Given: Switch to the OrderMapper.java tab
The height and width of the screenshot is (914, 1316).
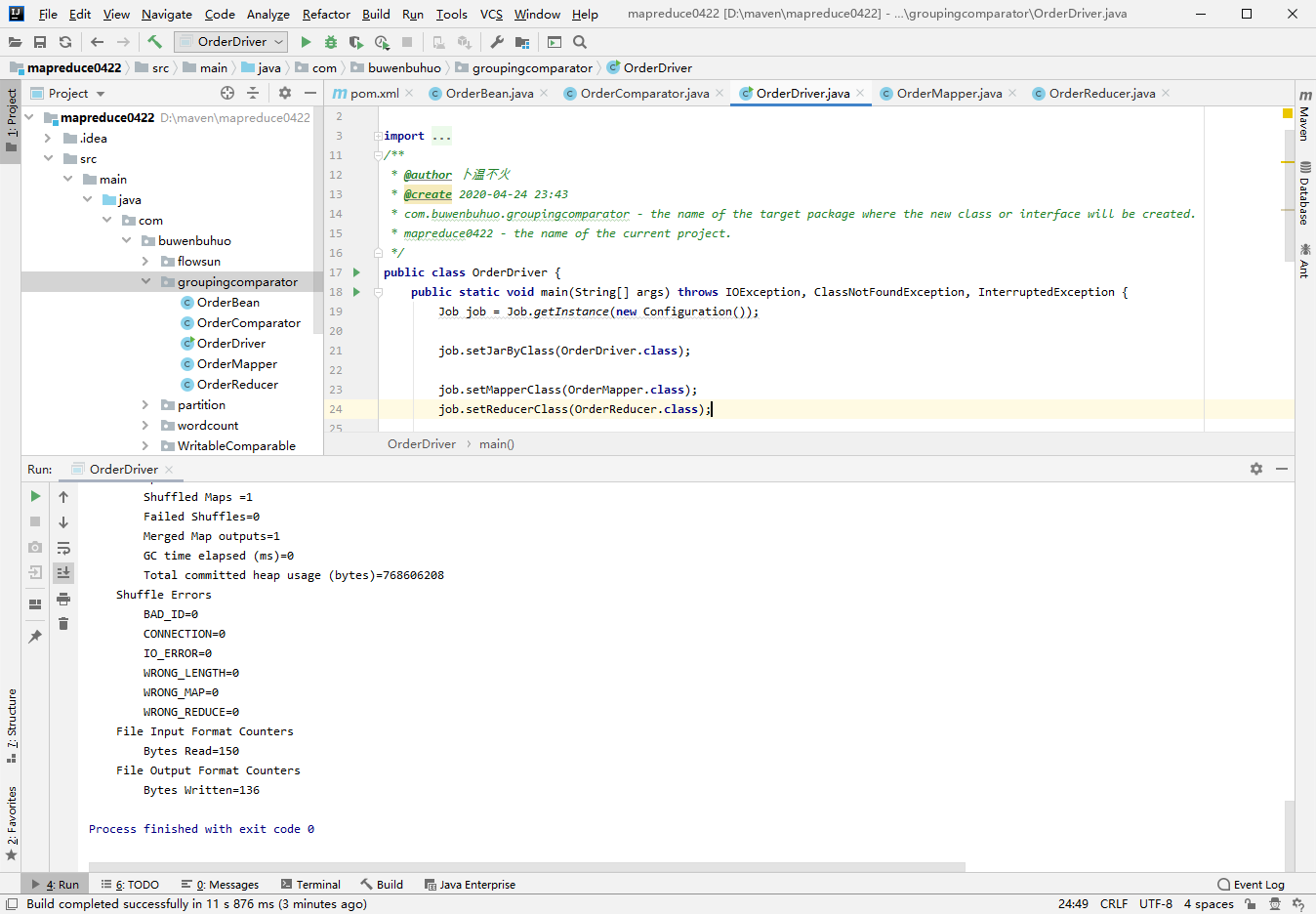Looking at the screenshot, I should (949, 93).
